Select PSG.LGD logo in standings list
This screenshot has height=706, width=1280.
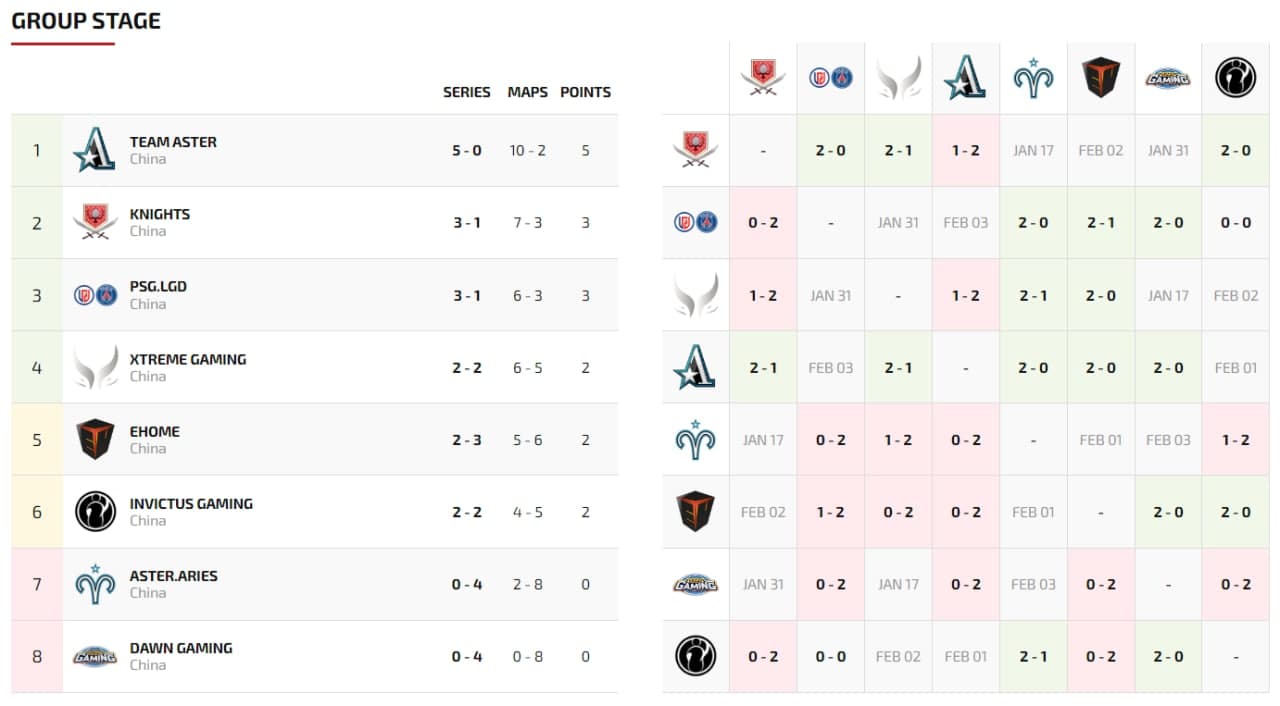coord(95,295)
